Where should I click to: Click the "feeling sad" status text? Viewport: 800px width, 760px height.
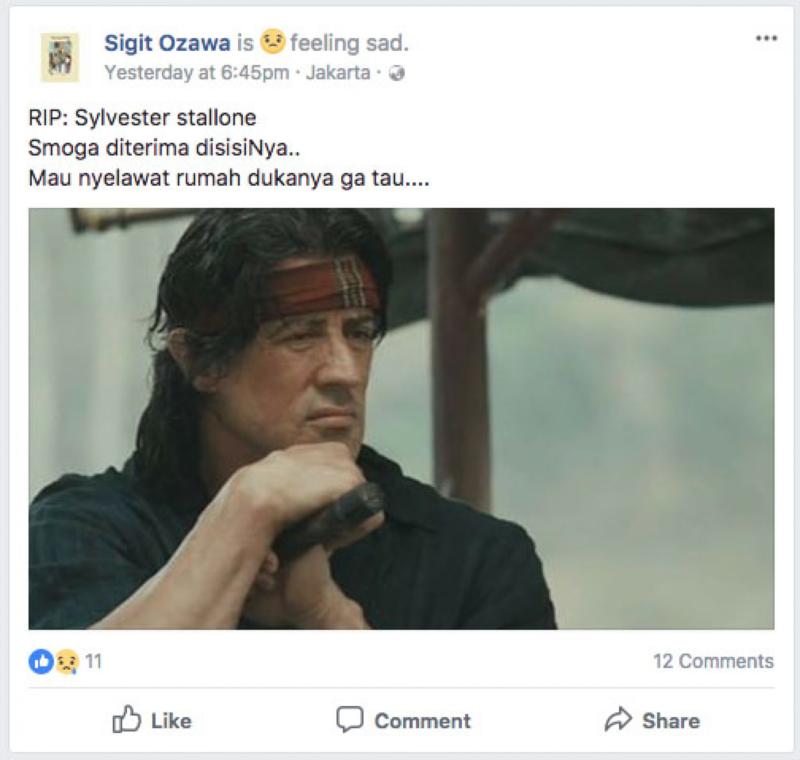point(349,43)
